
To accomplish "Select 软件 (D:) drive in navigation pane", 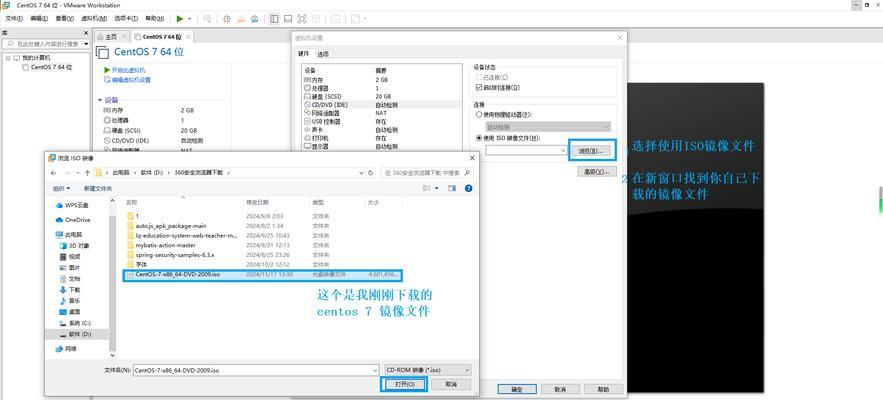I will pos(75,334).
